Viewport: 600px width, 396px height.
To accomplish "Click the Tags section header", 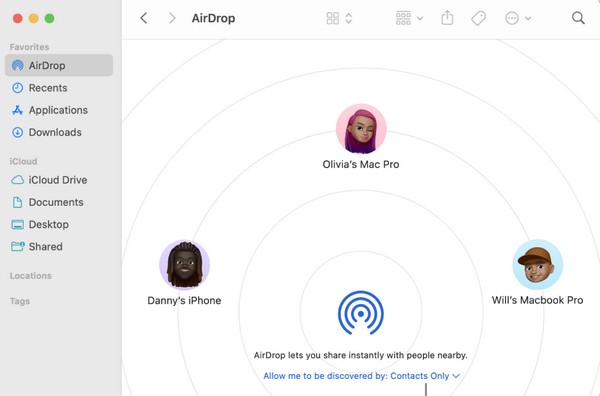I will pyautogui.click(x=20, y=301).
